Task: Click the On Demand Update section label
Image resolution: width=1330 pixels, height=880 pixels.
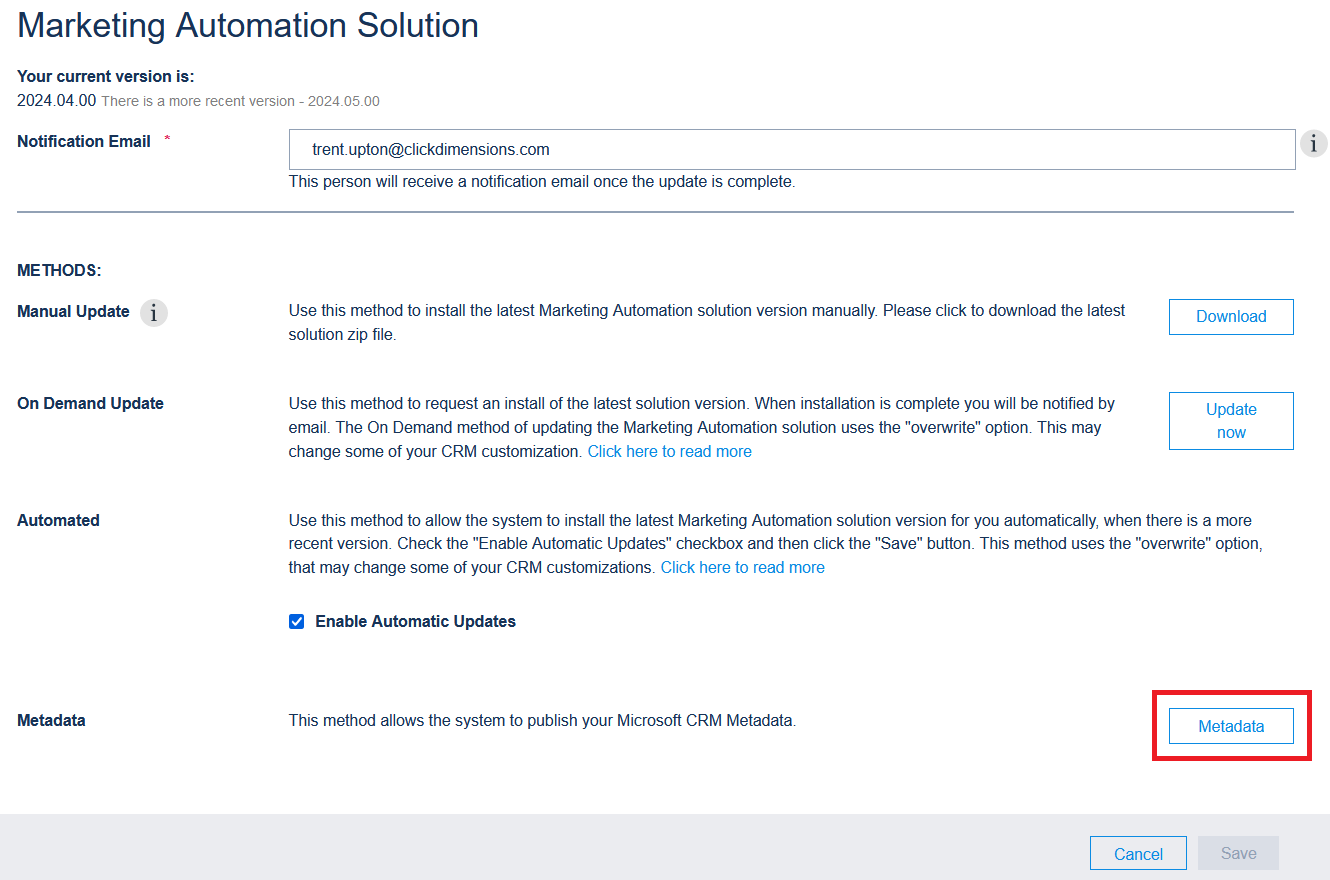Action: (90, 403)
